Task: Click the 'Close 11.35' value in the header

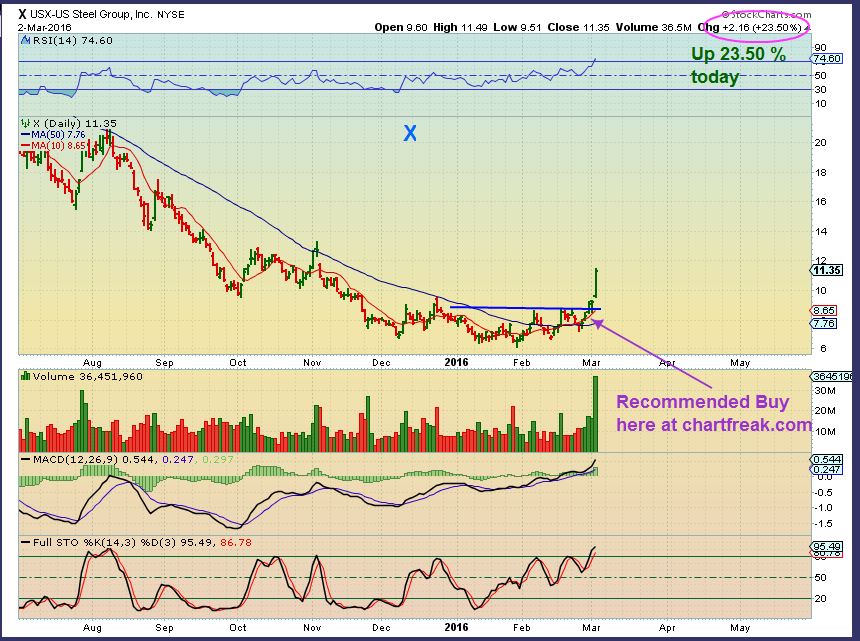Action: [x=579, y=27]
